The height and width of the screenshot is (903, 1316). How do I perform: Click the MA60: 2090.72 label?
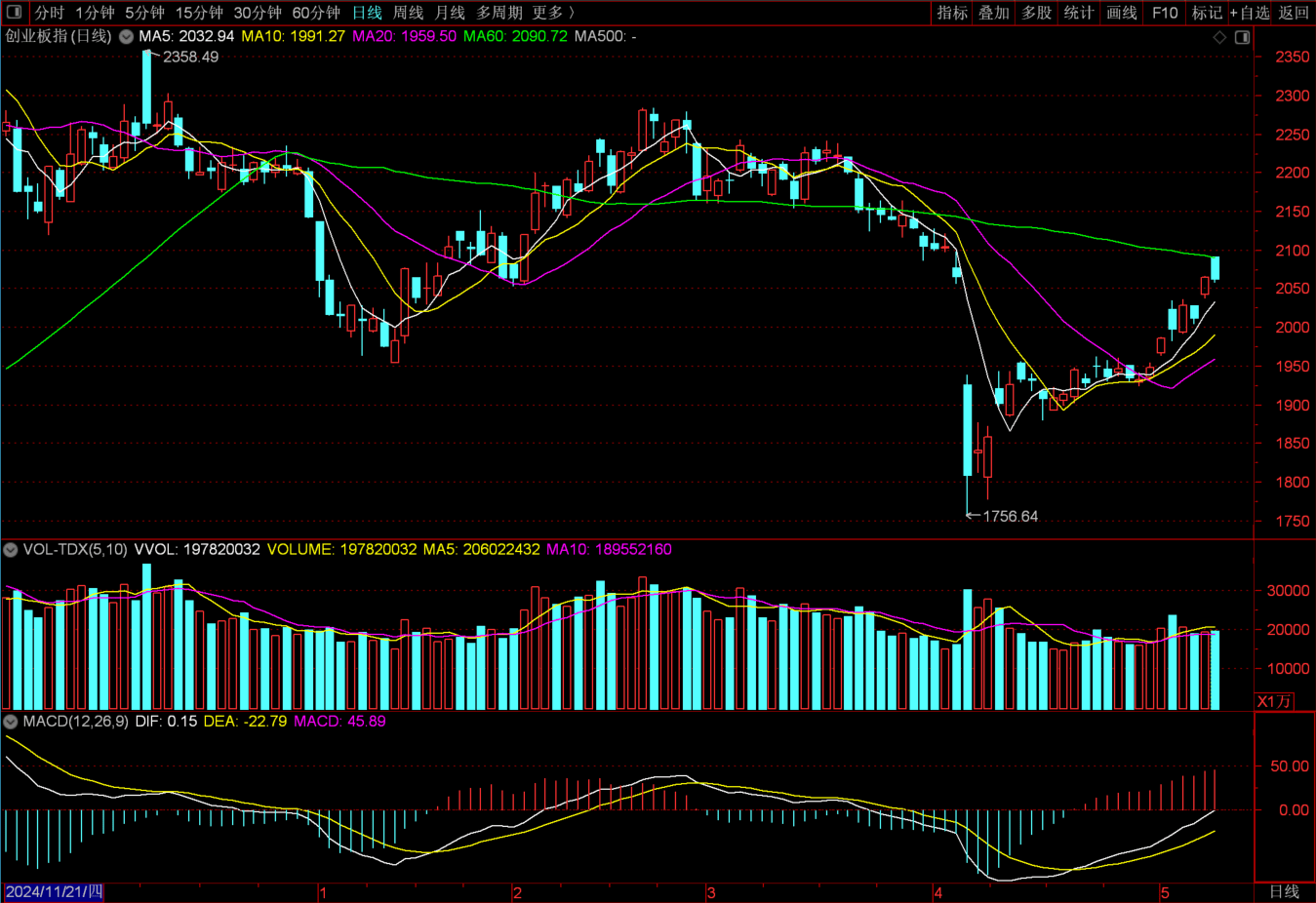click(515, 36)
